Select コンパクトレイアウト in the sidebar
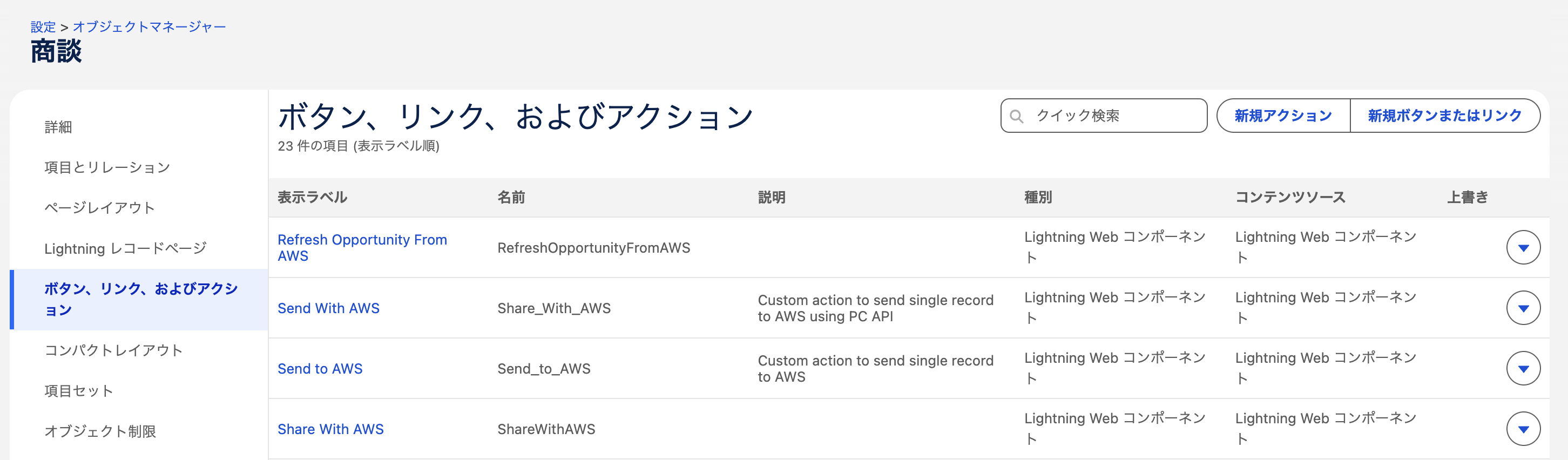This screenshot has height=460, width=1568. [113, 350]
